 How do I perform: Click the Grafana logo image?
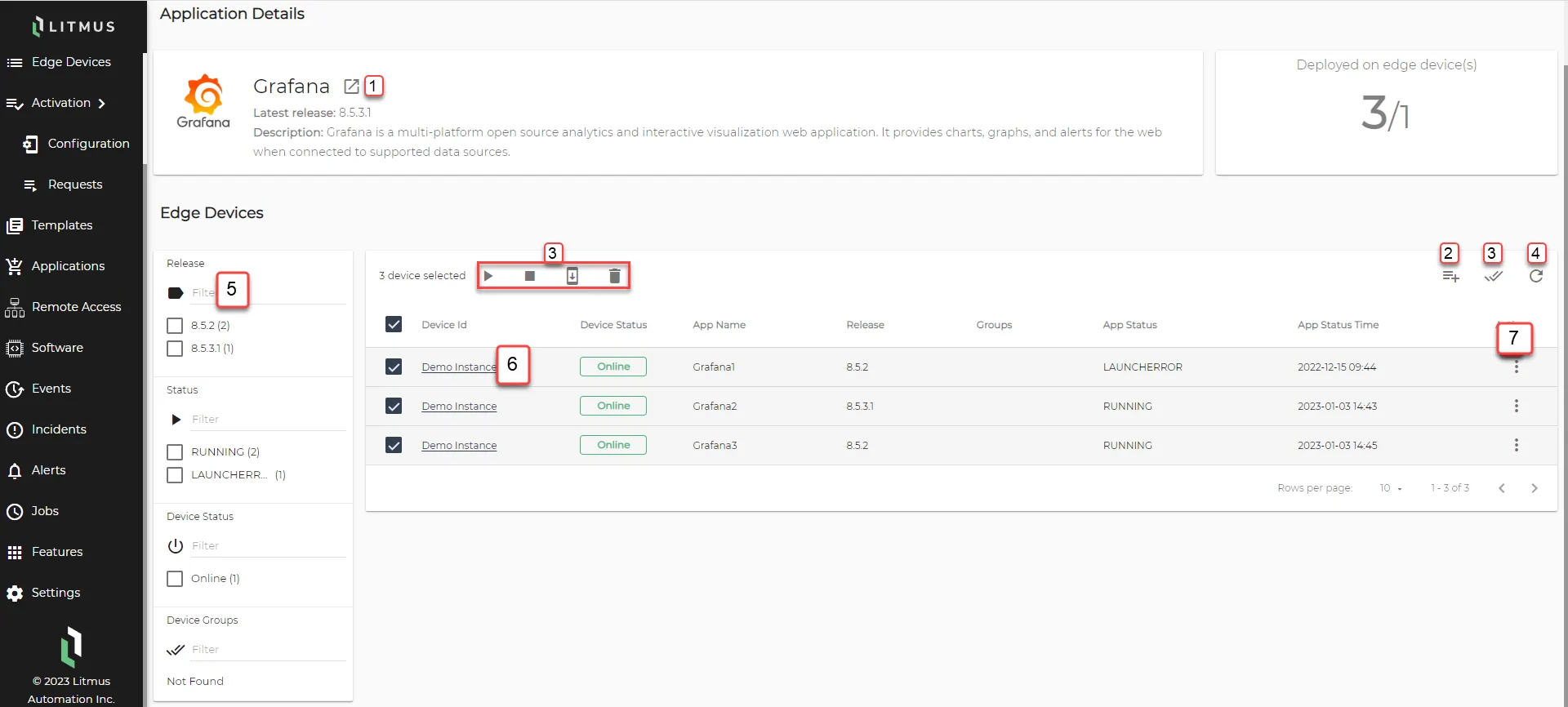point(203,101)
